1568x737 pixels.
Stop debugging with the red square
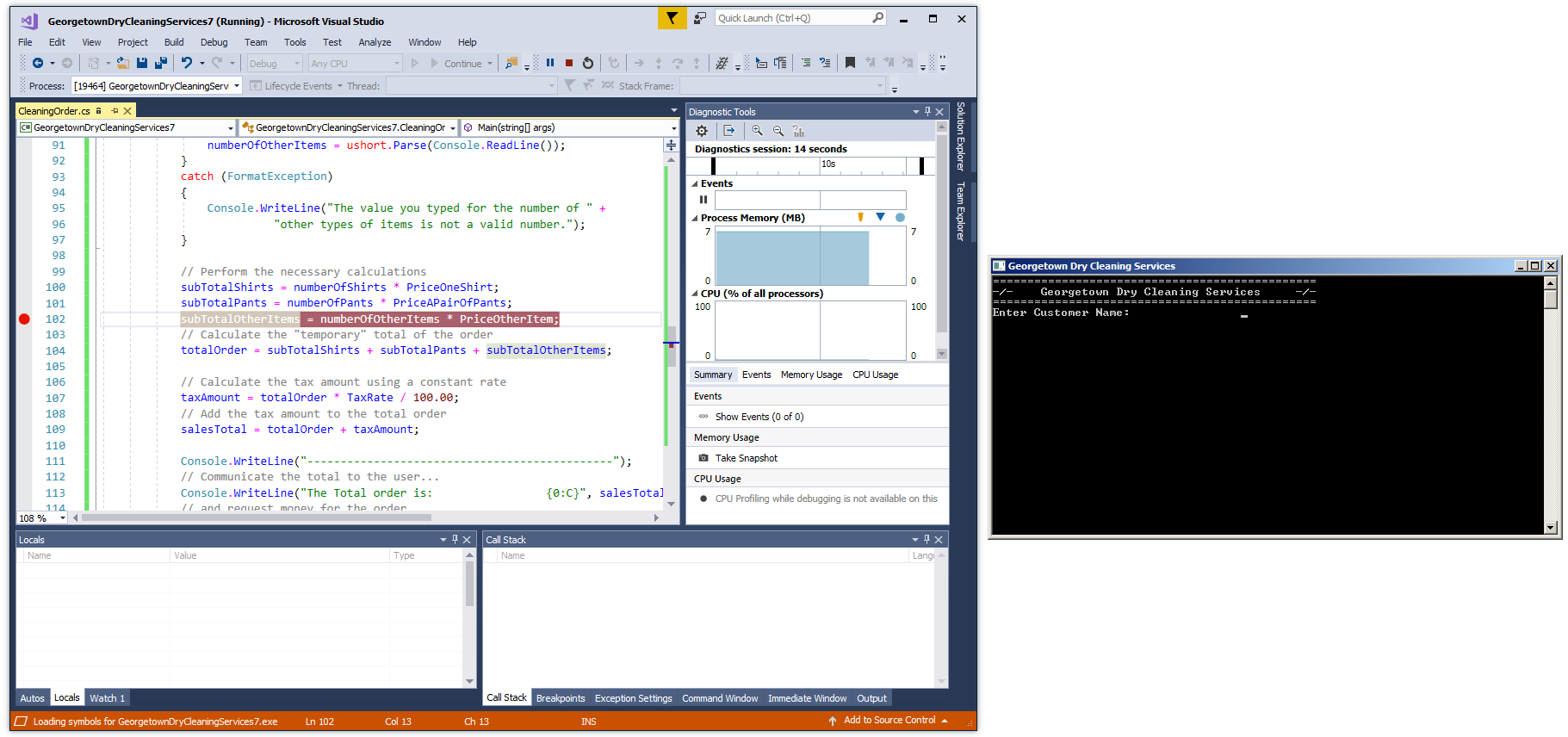[569, 63]
